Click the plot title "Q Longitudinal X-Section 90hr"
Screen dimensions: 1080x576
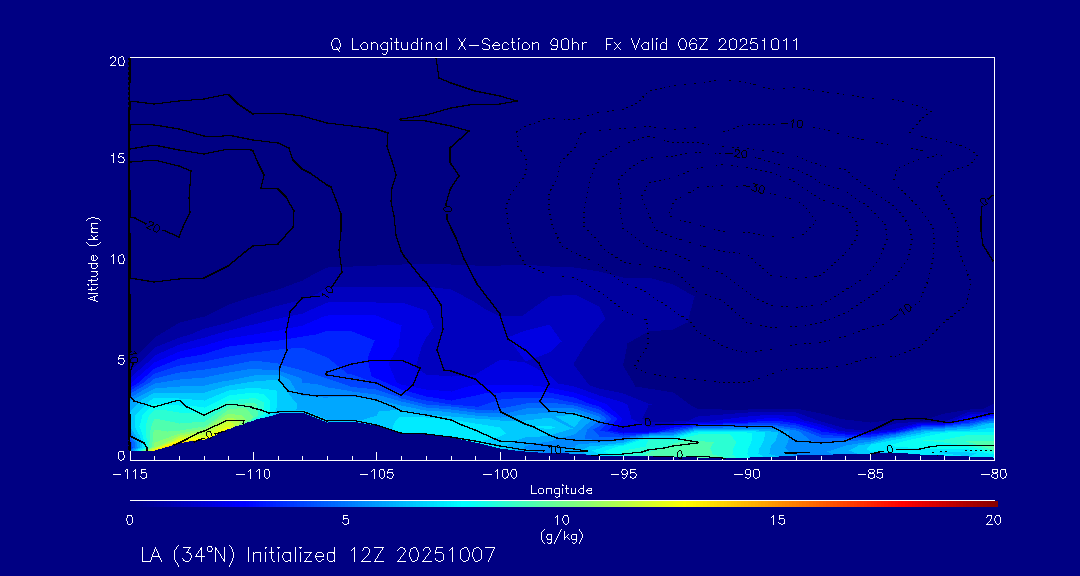coord(459,45)
